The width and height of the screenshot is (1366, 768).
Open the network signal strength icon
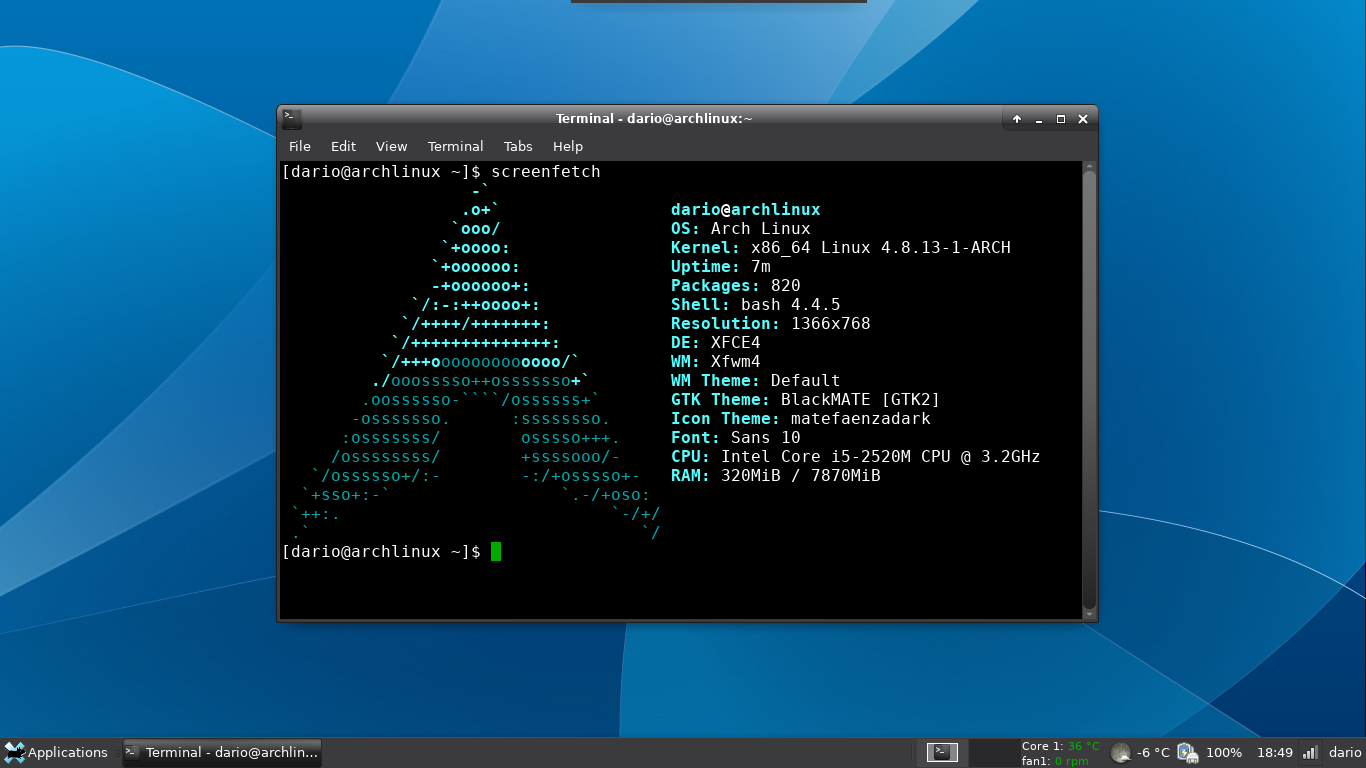coord(1310,752)
